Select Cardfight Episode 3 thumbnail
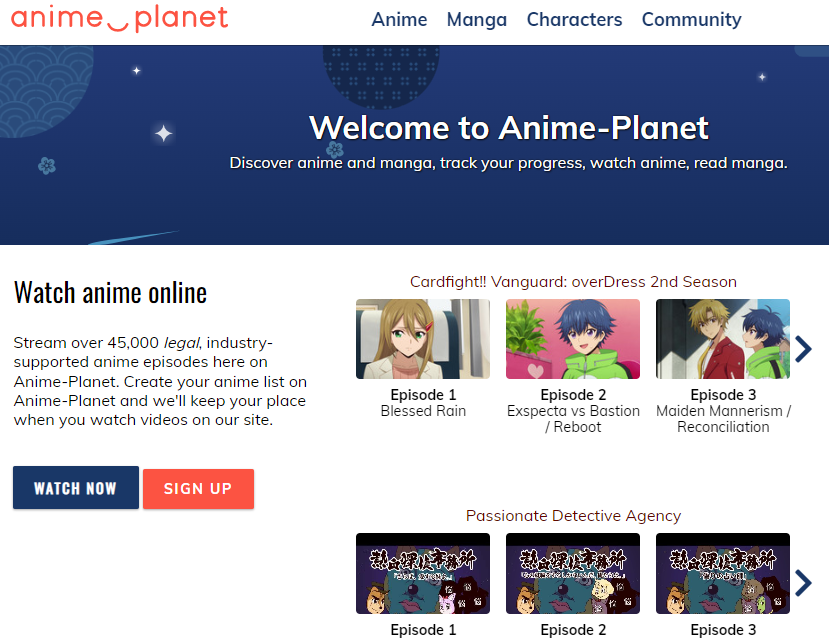829x642 pixels. pyautogui.click(x=723, y=339)
